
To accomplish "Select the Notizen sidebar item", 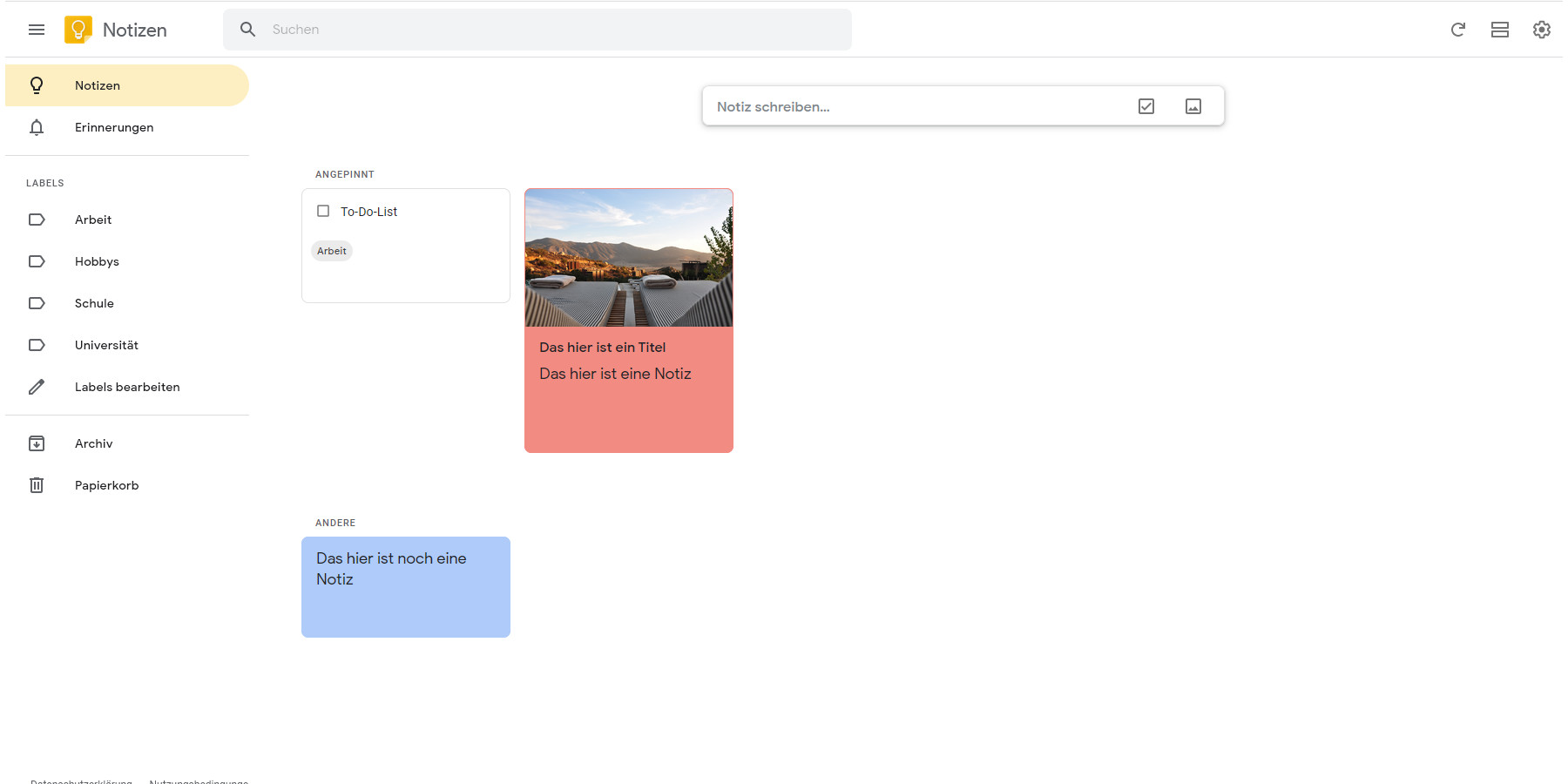I will pyautogui.click(x=98, y=85).
